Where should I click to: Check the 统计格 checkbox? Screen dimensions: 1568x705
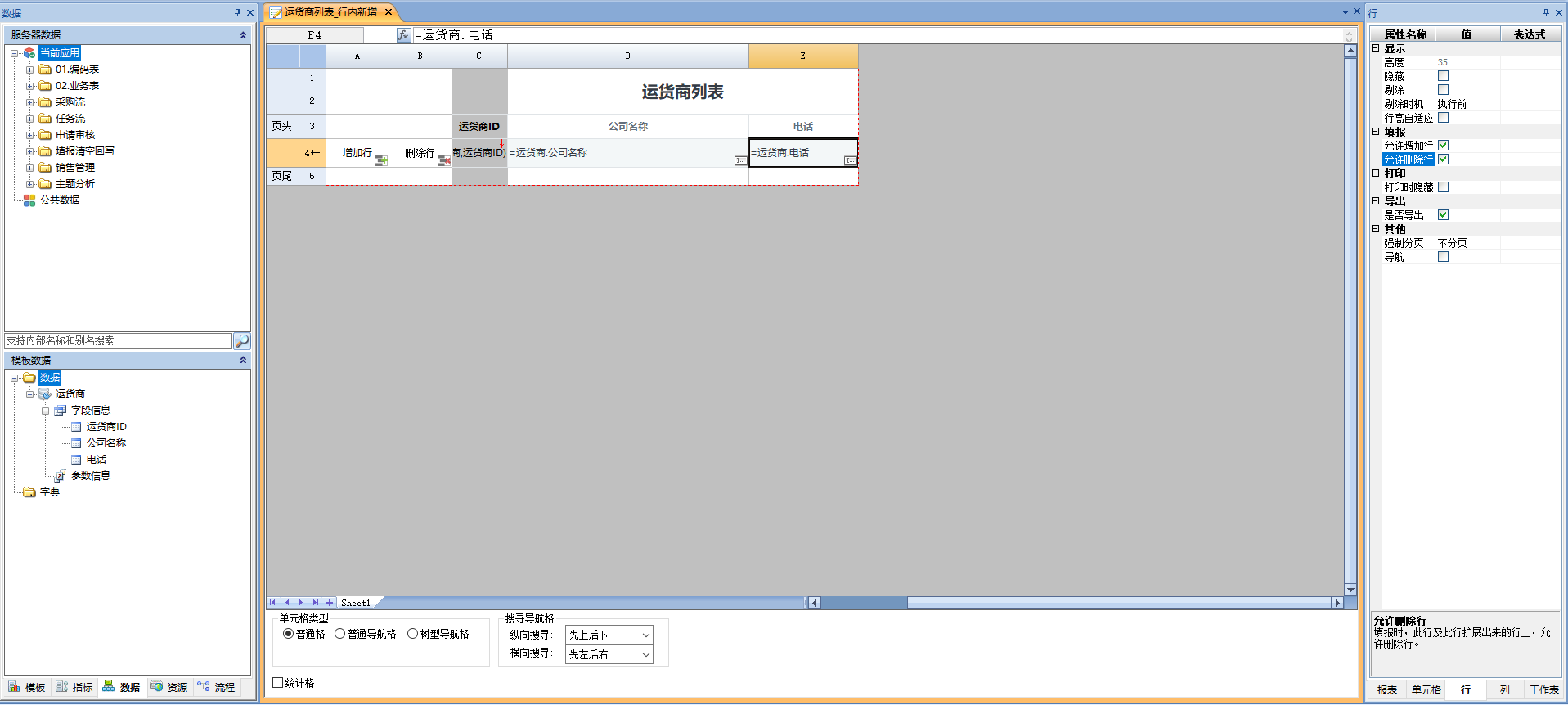[278, 683]
